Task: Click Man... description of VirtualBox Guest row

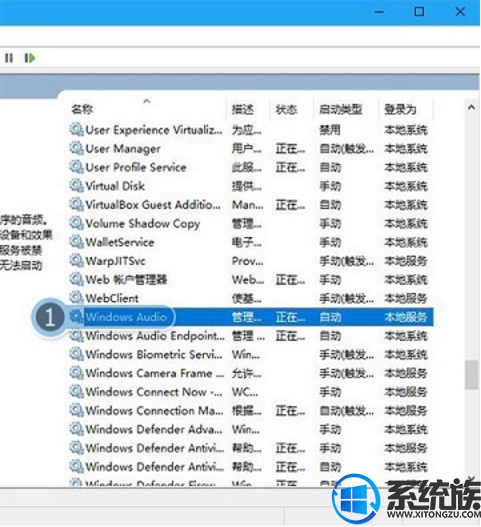Action: click(247, 204)
